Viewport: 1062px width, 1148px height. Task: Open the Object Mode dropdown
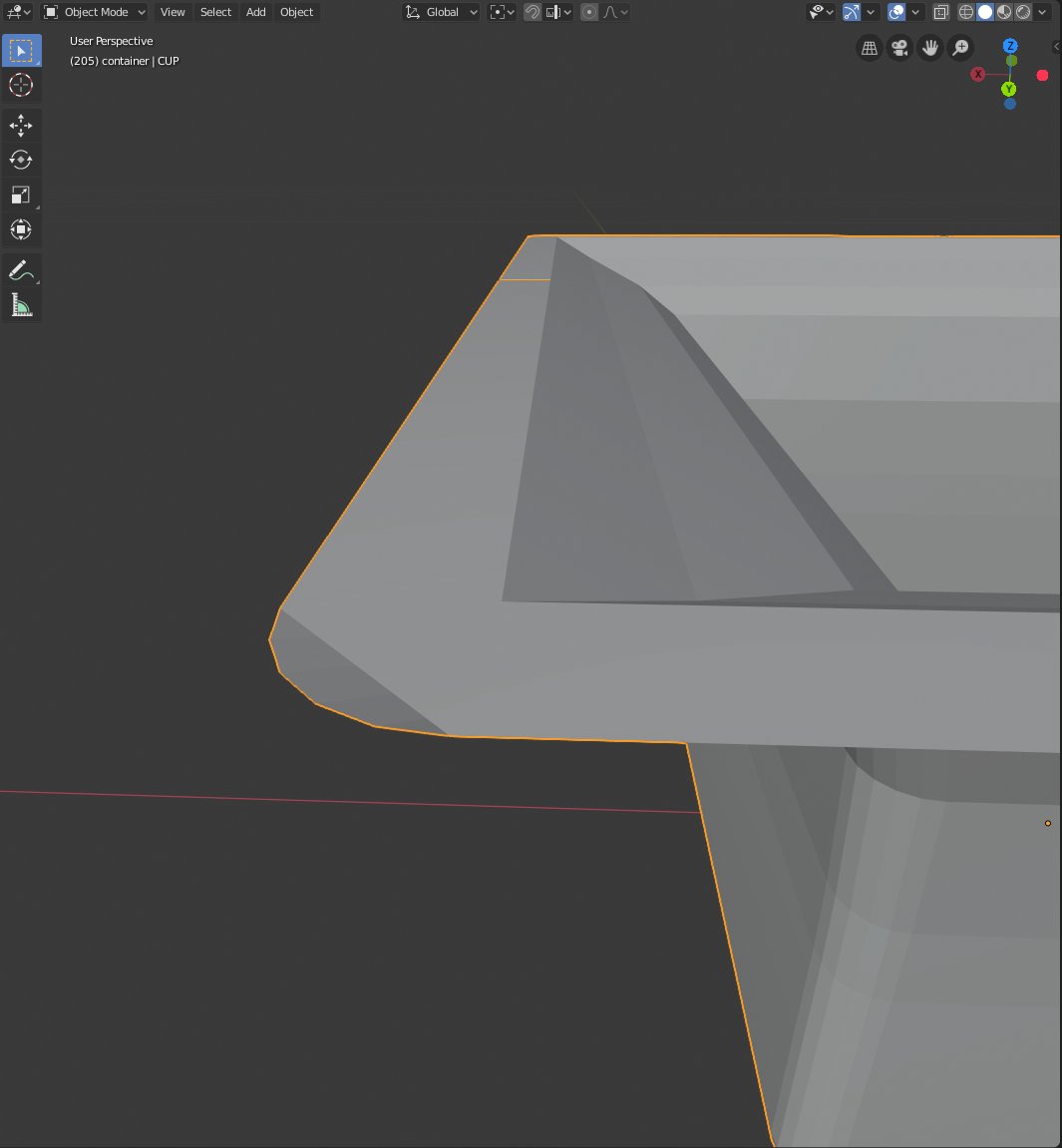[x=95, y=12]
